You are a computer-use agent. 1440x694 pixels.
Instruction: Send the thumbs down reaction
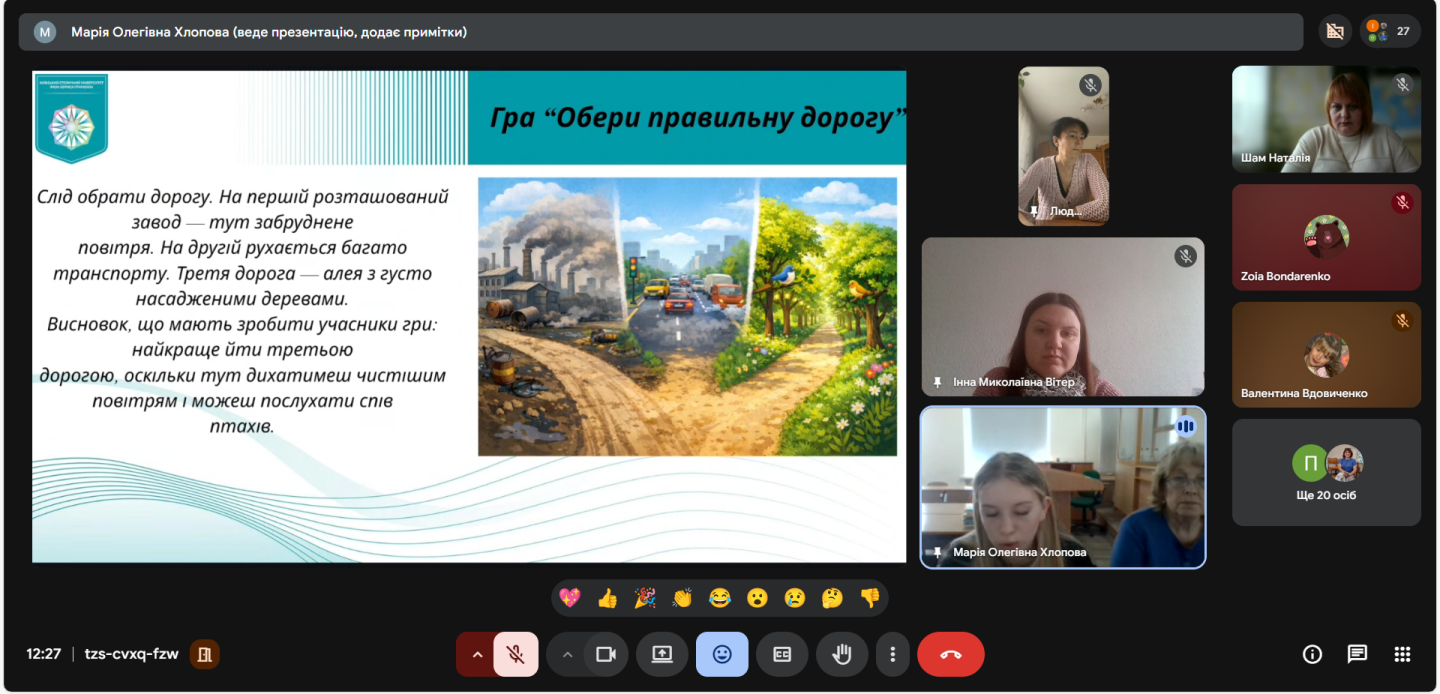click(870, 598)
